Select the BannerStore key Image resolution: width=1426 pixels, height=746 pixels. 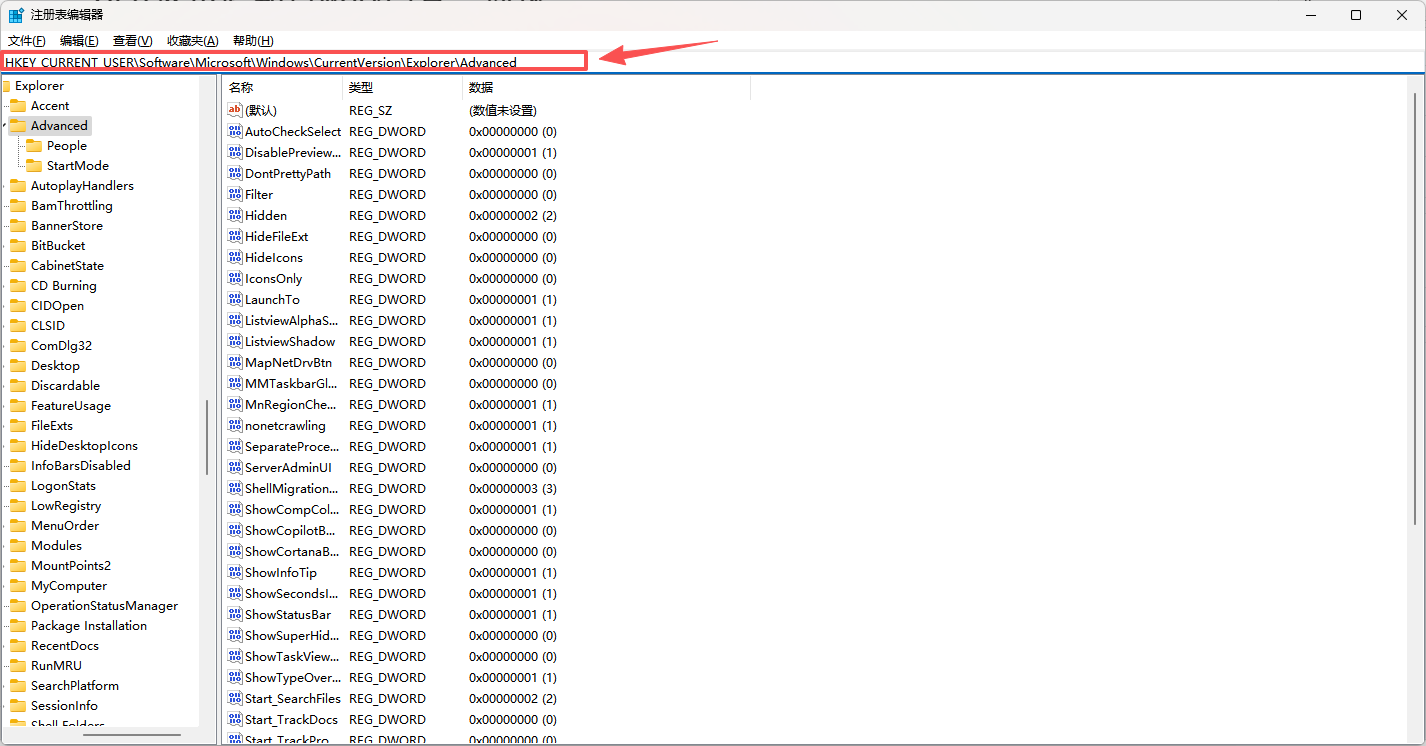click(x=67, y=226)
